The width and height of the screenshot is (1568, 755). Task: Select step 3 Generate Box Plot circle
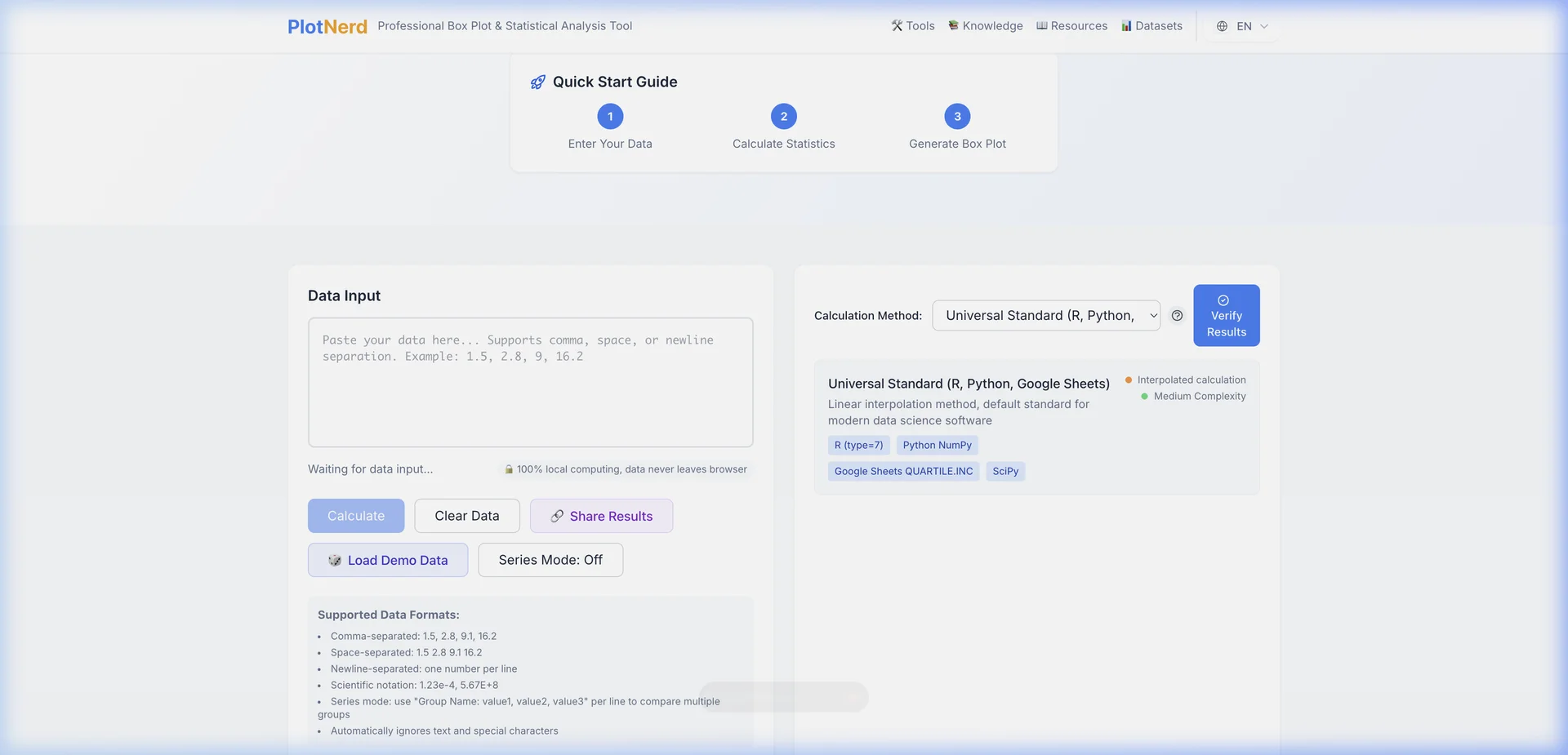coord(957,117)
